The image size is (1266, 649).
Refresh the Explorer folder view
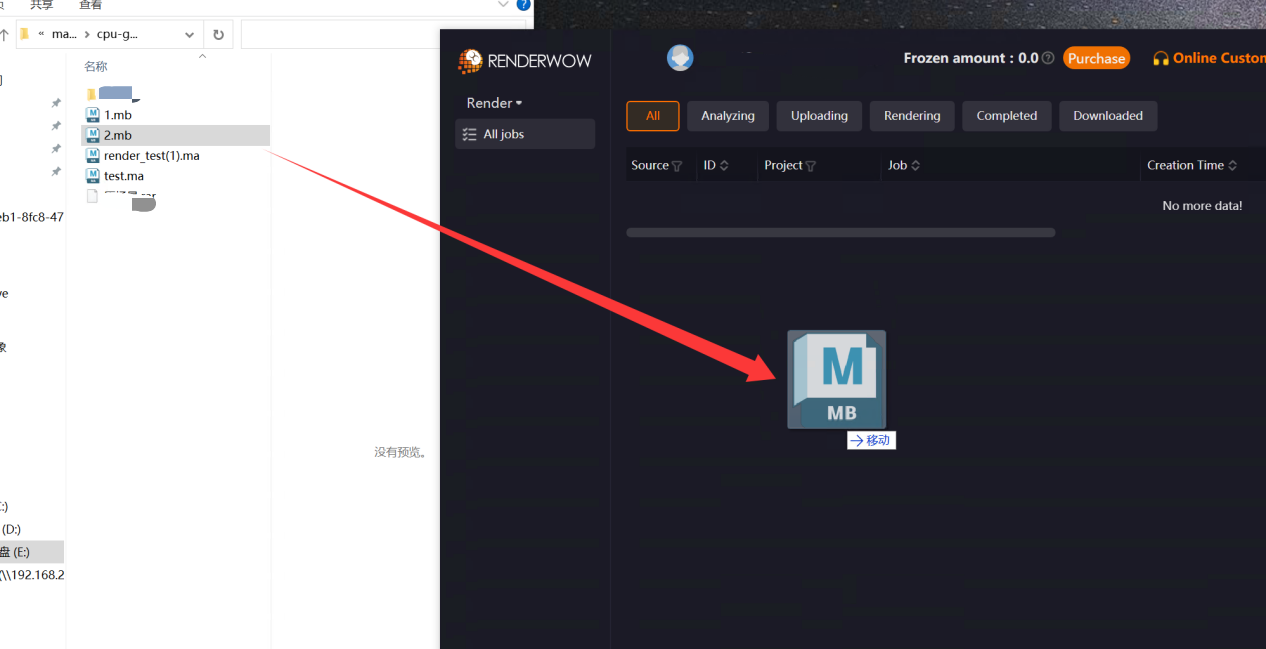[218, 34]
